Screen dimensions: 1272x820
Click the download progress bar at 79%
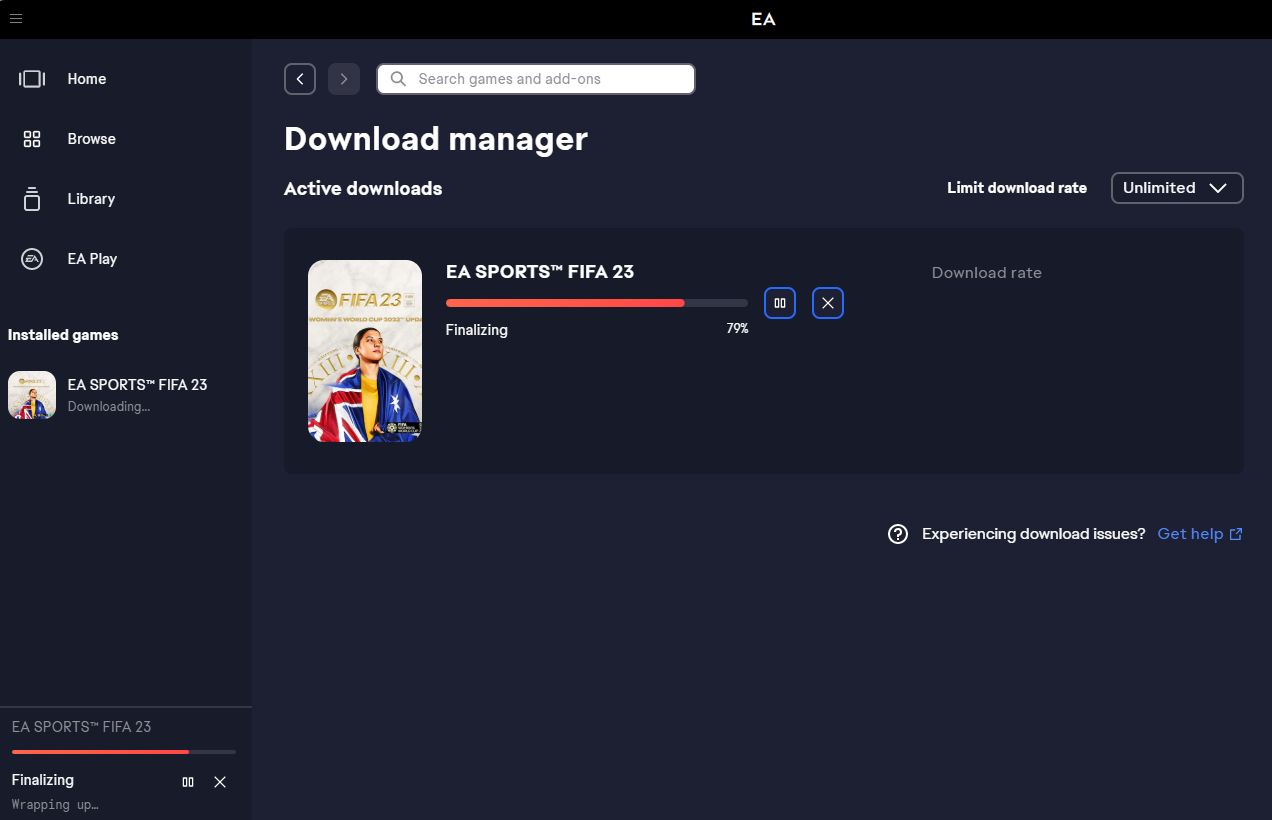tap(597, 303)
